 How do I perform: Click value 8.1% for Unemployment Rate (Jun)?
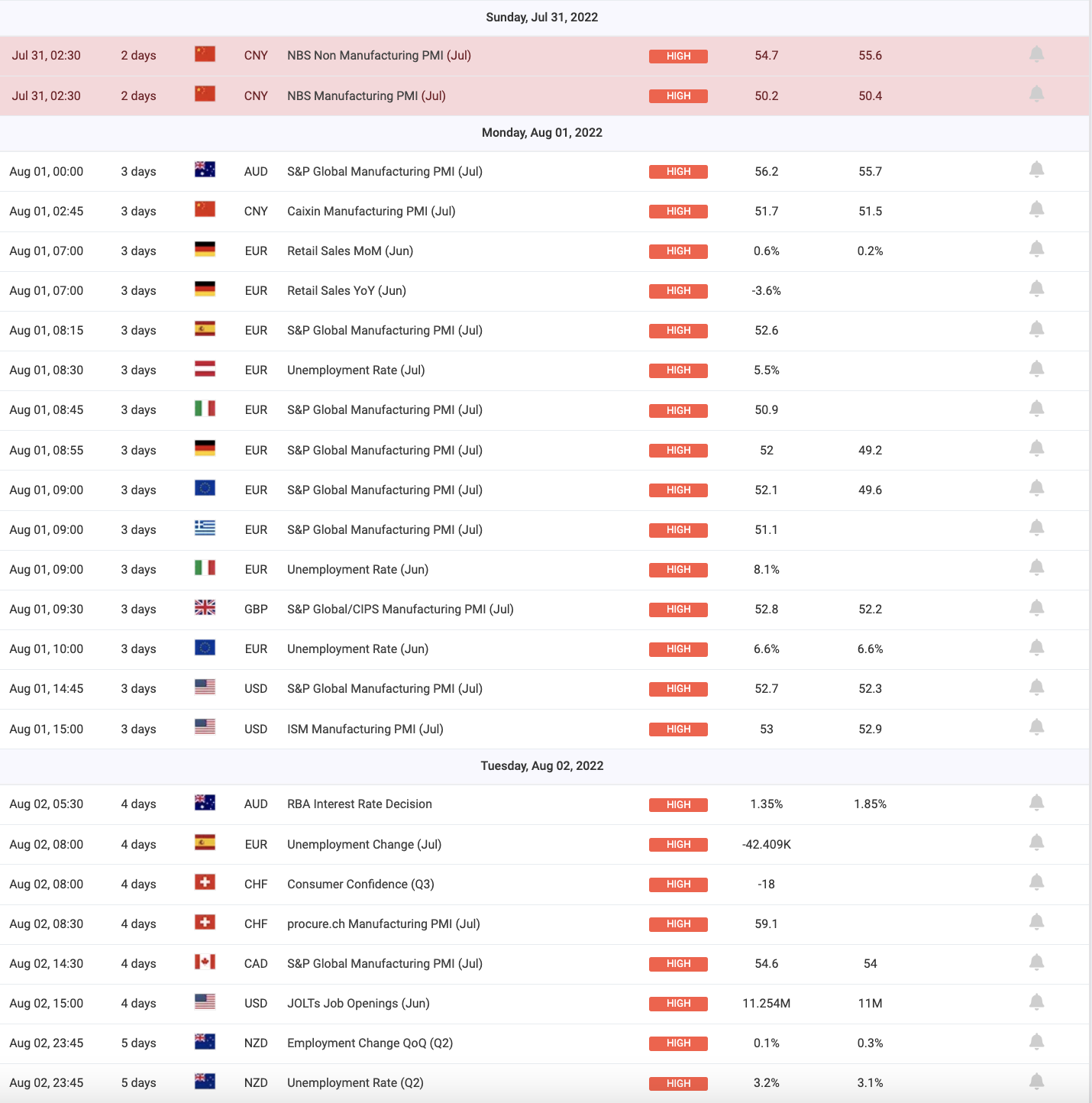767,570
